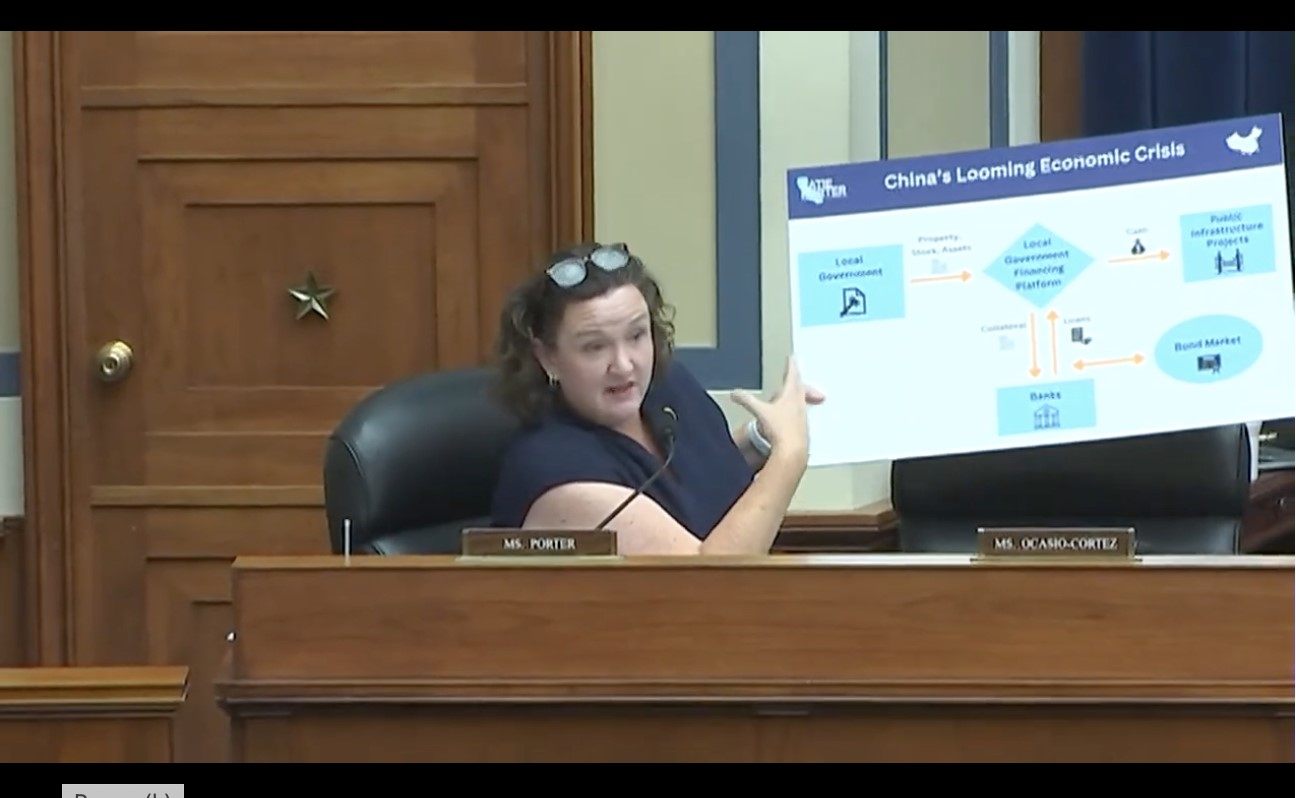Image resolution: width=1296 pixels, height=798 pixels.
Task: Click the gavel document icon under Local Government
Action: click(853, 302)
